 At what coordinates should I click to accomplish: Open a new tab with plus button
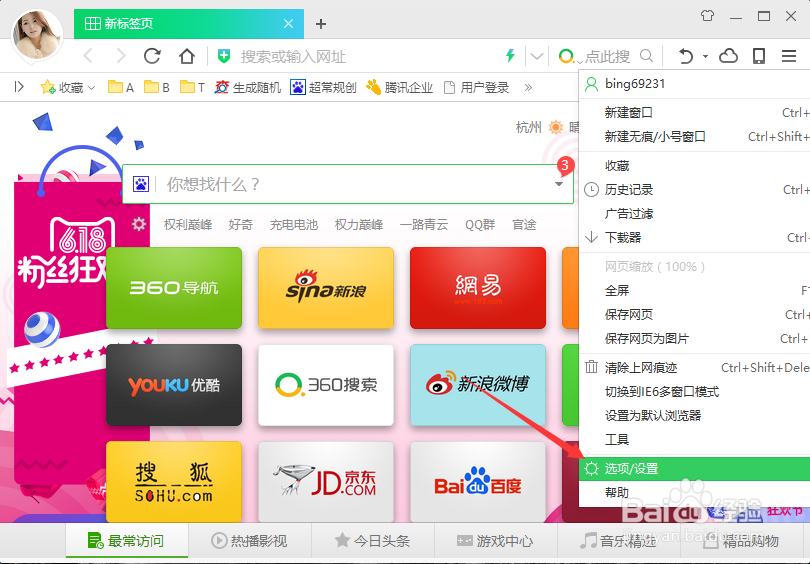(321, 24)
